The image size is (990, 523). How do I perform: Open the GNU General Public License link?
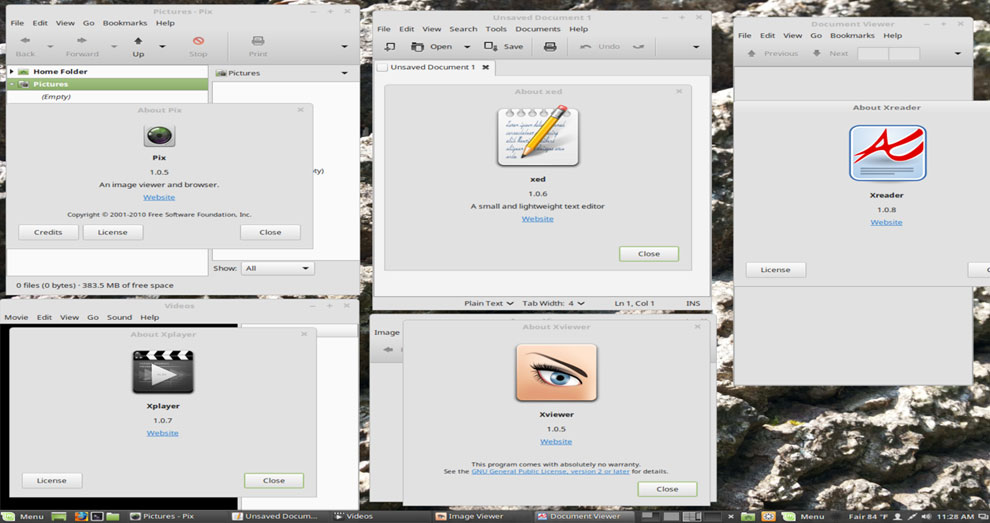(551, 472)
